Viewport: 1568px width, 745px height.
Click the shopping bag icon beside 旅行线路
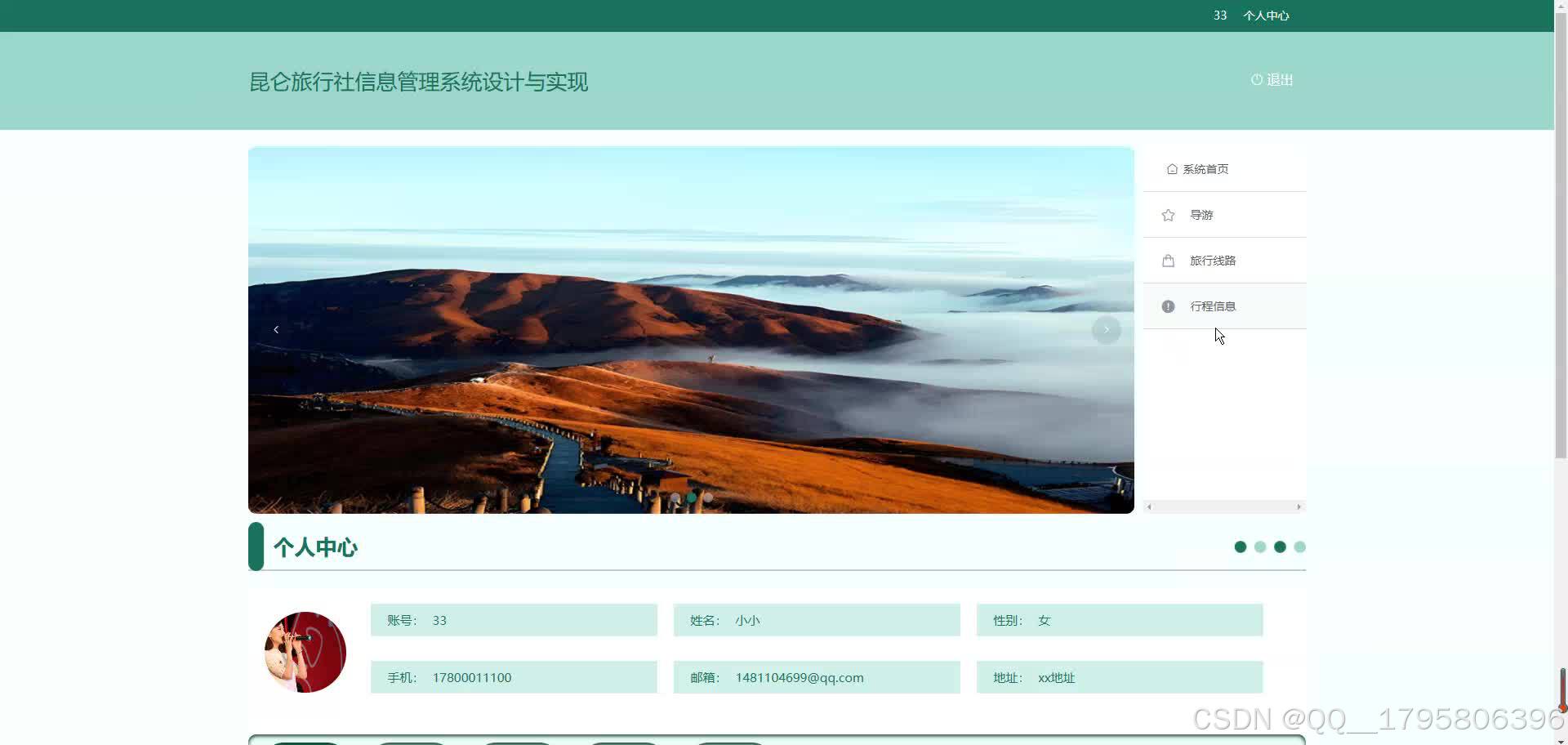click(x=1168, y=261)
